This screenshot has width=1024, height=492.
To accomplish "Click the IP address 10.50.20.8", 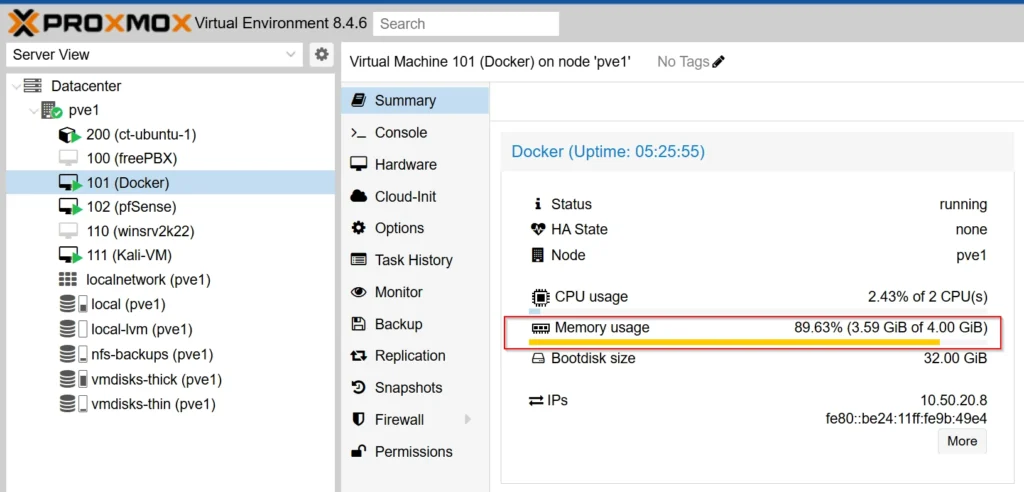I will point(953,401).
